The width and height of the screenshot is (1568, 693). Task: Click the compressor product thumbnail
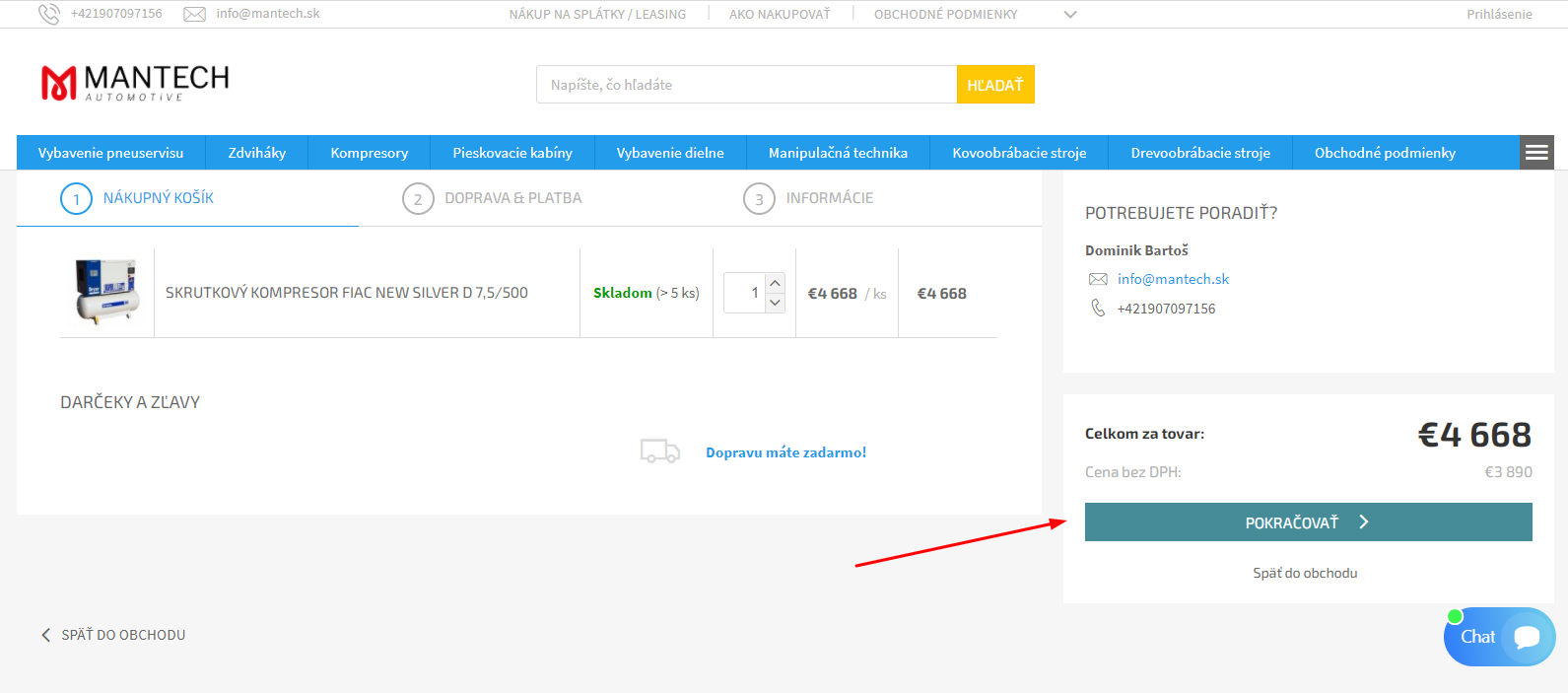point(106,292)
